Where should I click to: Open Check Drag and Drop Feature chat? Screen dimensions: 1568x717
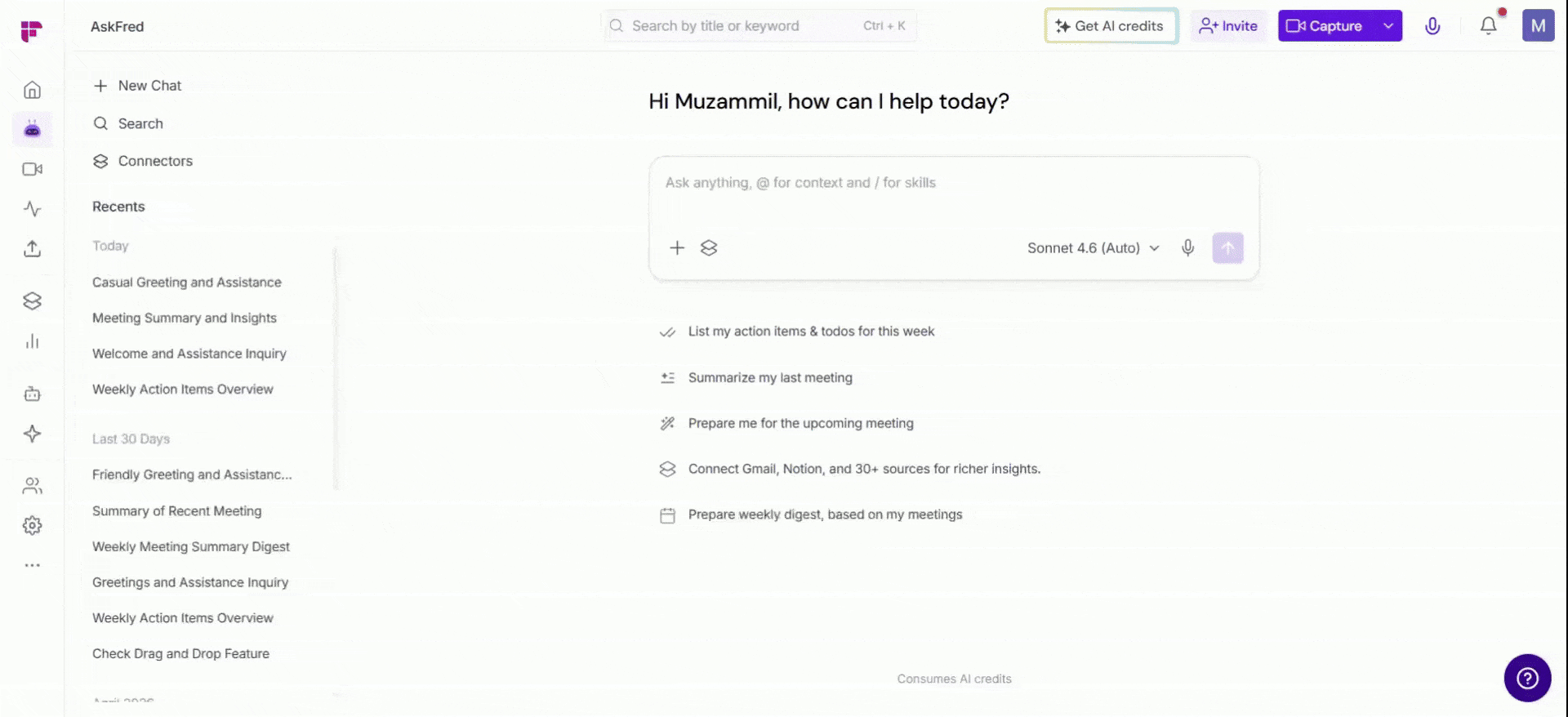coord(180,653)
